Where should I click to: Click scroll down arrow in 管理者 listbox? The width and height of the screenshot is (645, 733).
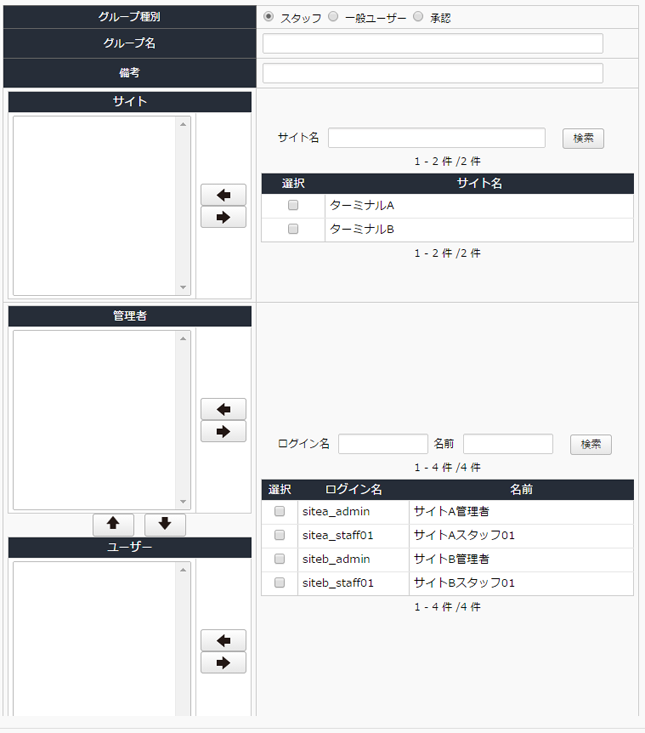click(x=183, y=502)
